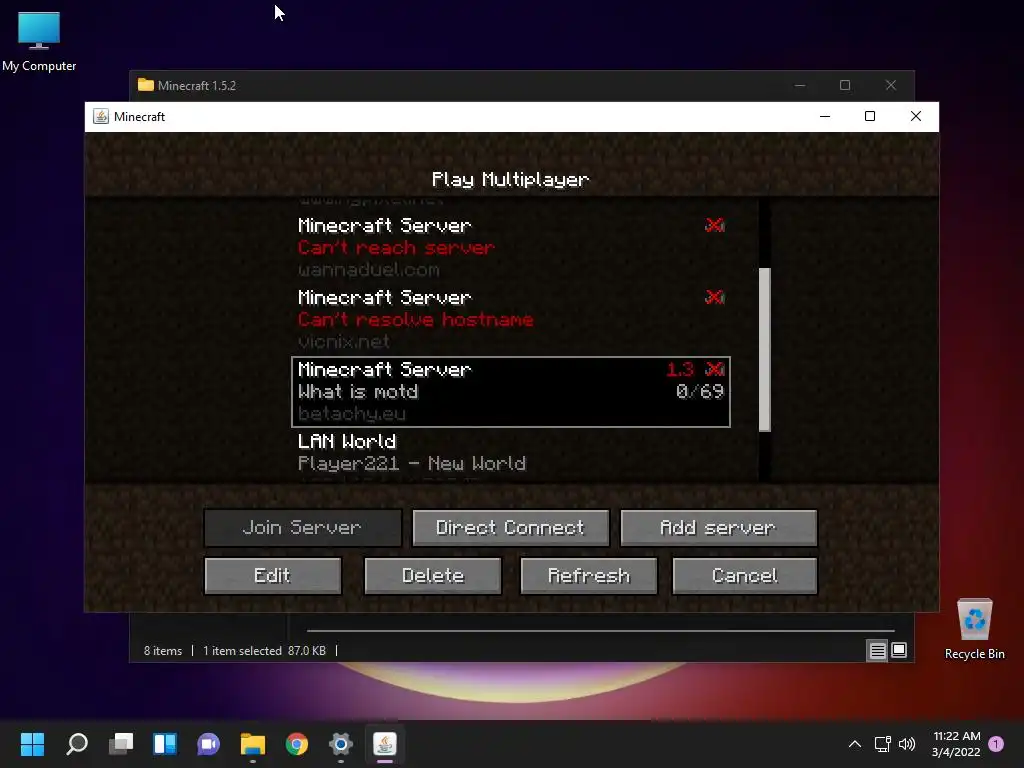Viewport: 1024px width, 768px height.
Task: Delete the selected server
Action: [x=433, y=575]
